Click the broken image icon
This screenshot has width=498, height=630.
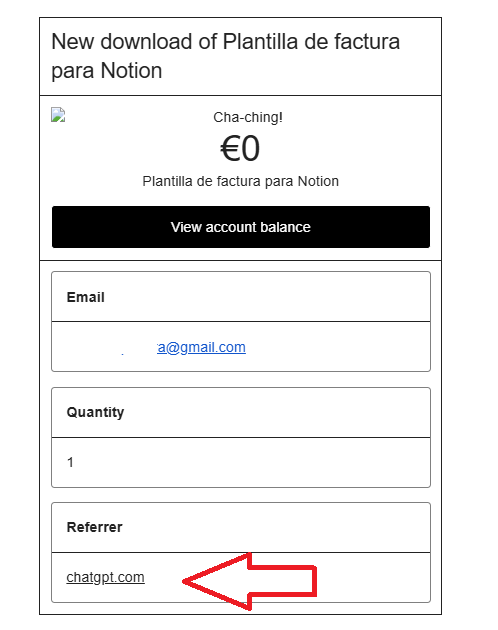[x=58, y=115]
